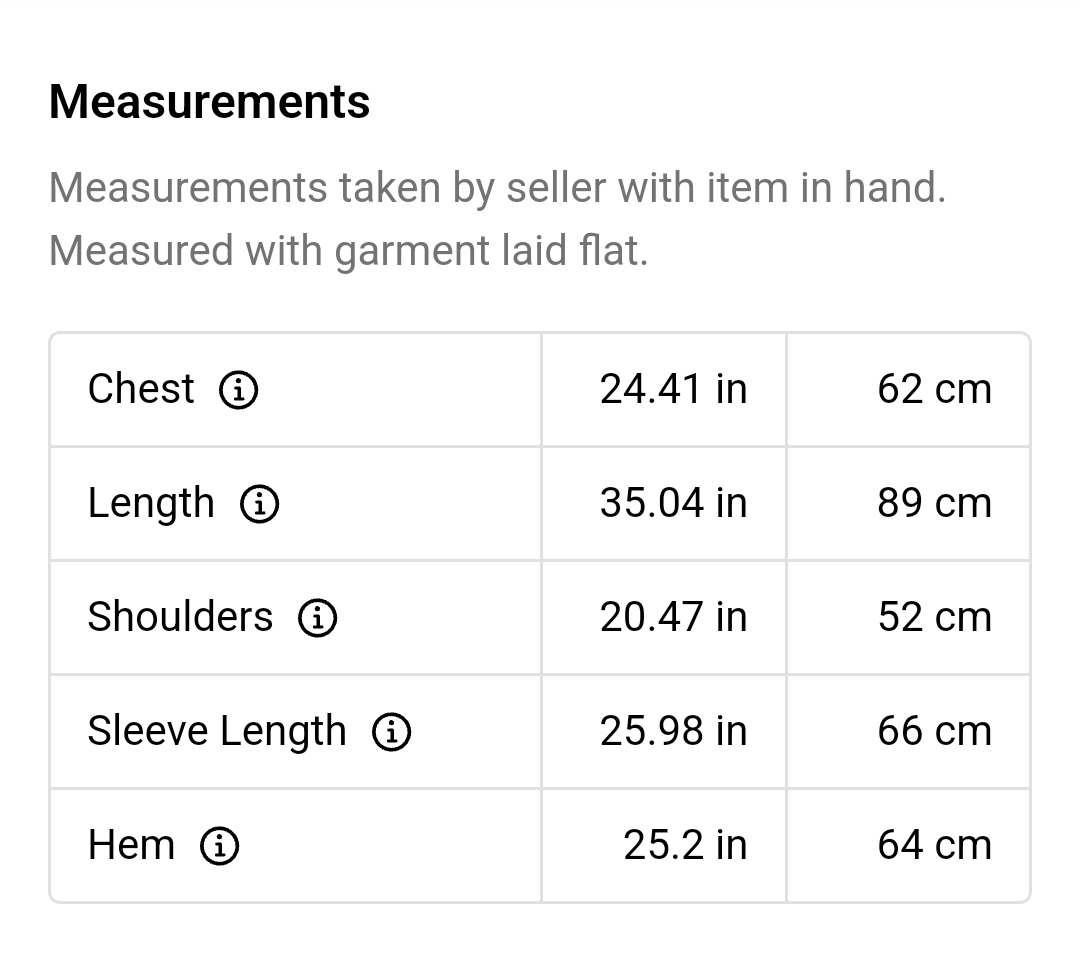Click the 24.41 in chest value
Screen dimensions: 1080x976
click(x=673, y=389)
